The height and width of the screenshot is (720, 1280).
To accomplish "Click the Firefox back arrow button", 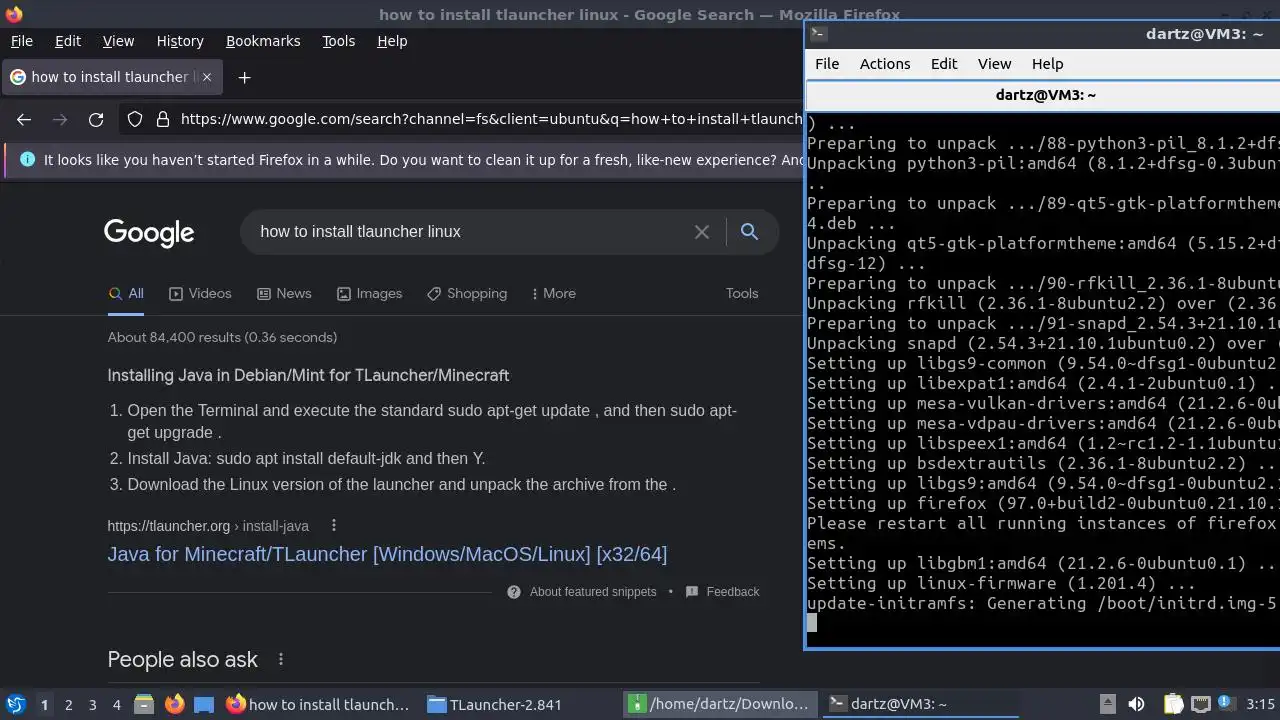I will pyautogui.click(x=24, y=120).
